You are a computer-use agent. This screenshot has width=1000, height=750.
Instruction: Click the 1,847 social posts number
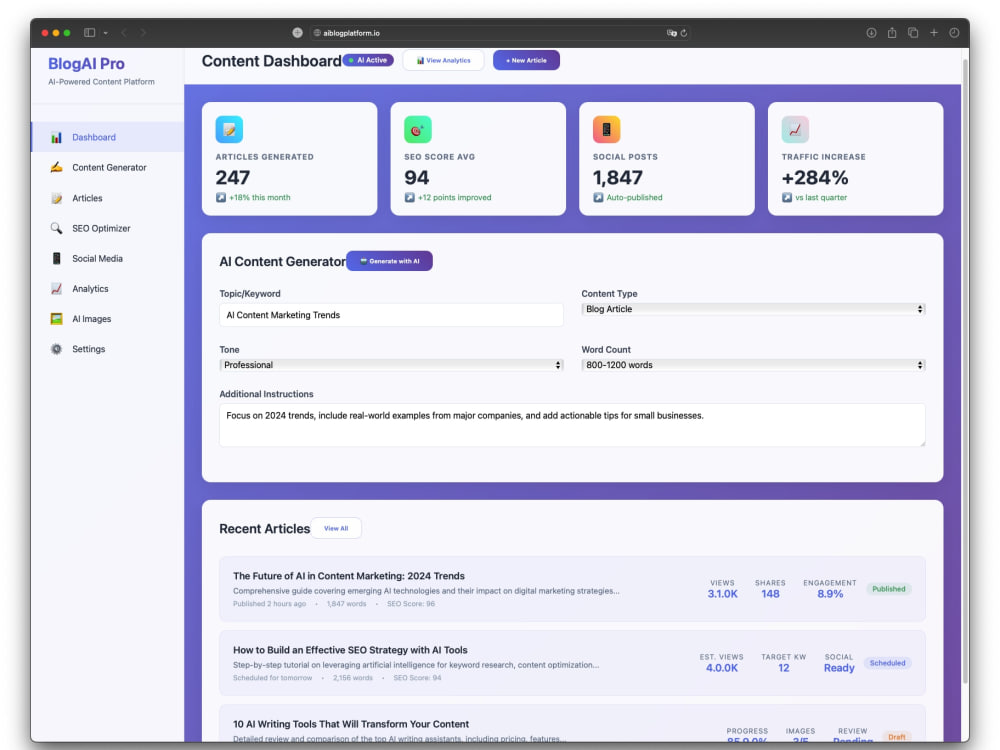pyautogui.click(x=617, y=177)
